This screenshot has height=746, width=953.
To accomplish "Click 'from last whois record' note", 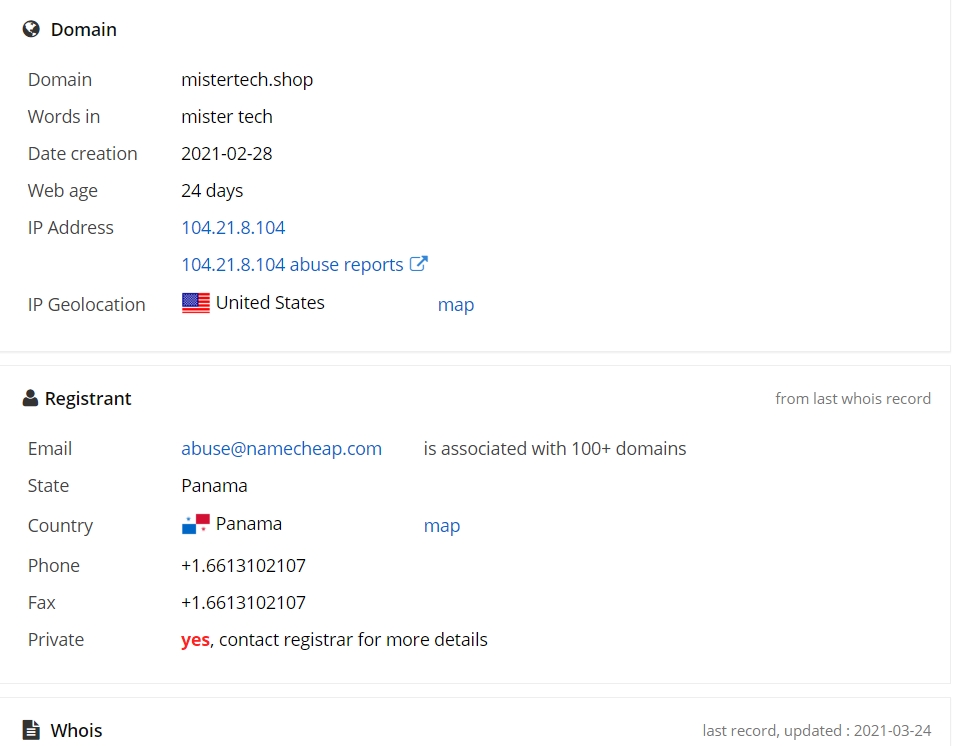I will [853, 398].
